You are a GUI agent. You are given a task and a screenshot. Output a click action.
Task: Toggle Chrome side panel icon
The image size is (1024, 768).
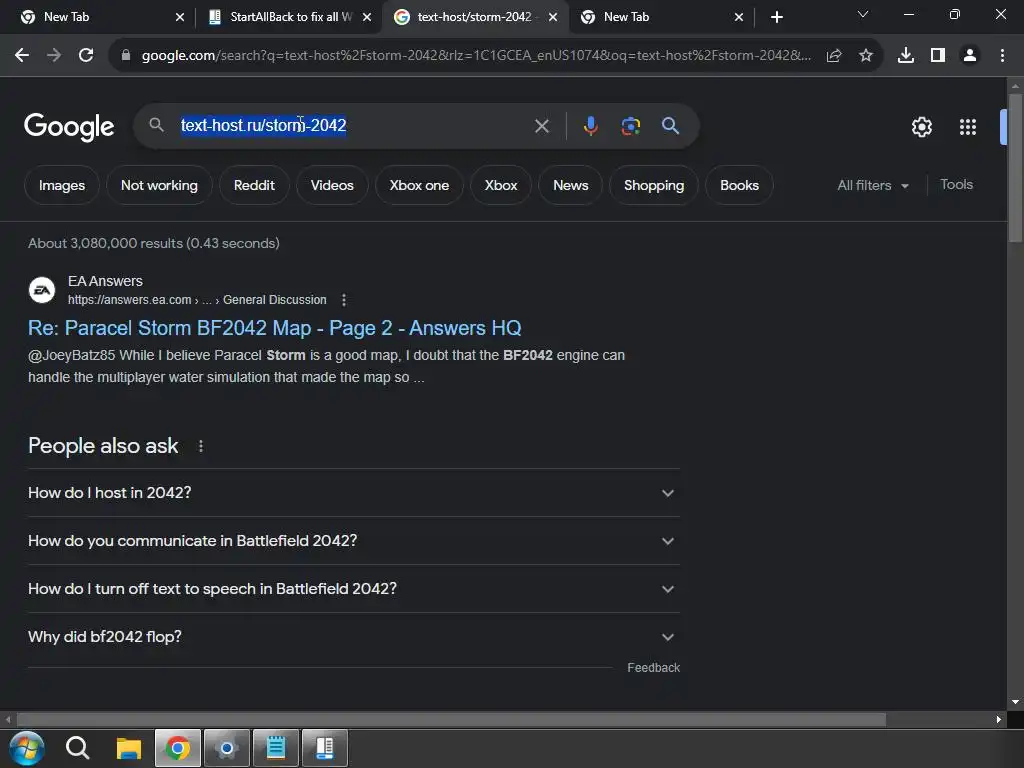click(x=937, y=56)
